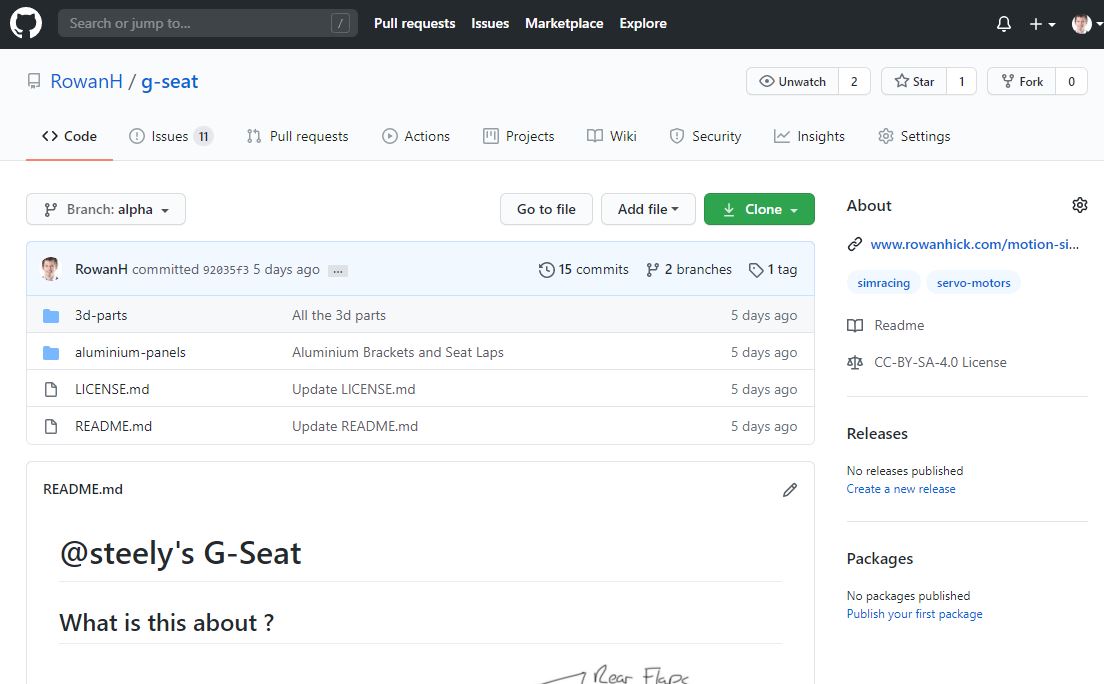Screen dimensions: 1104x684
Task: Star the g-seat repository
Action: coord(914,82)
